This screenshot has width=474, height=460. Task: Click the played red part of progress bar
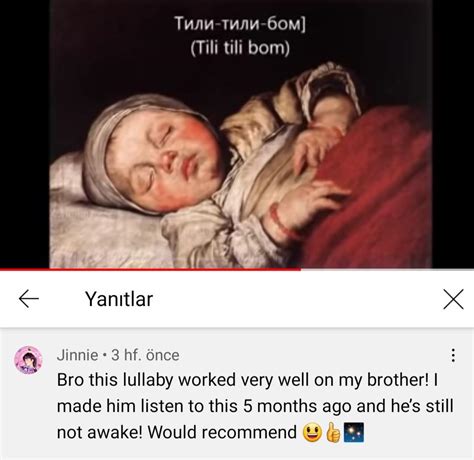pos(150,269)
